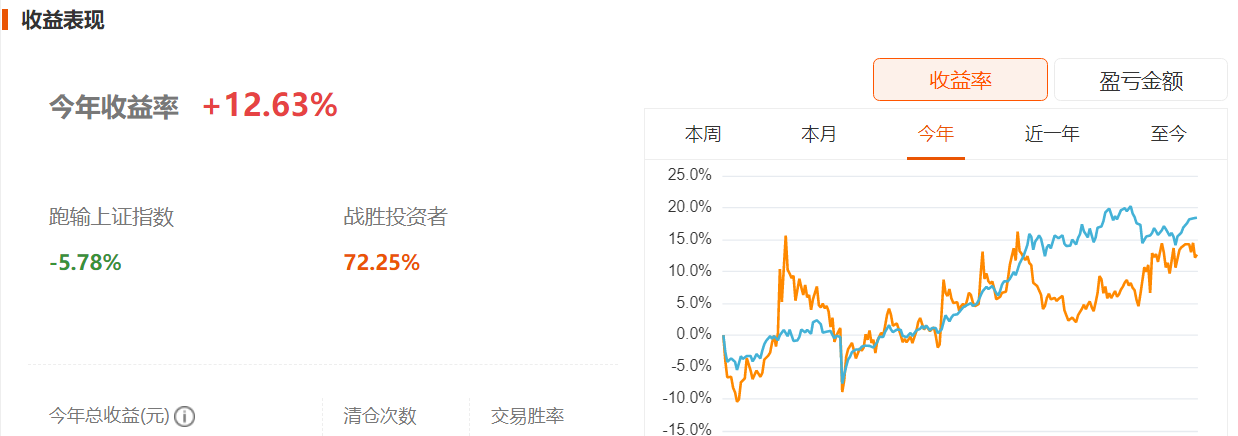Select the 本月 time range tab

pyautogui.click(x=819, y=134)
